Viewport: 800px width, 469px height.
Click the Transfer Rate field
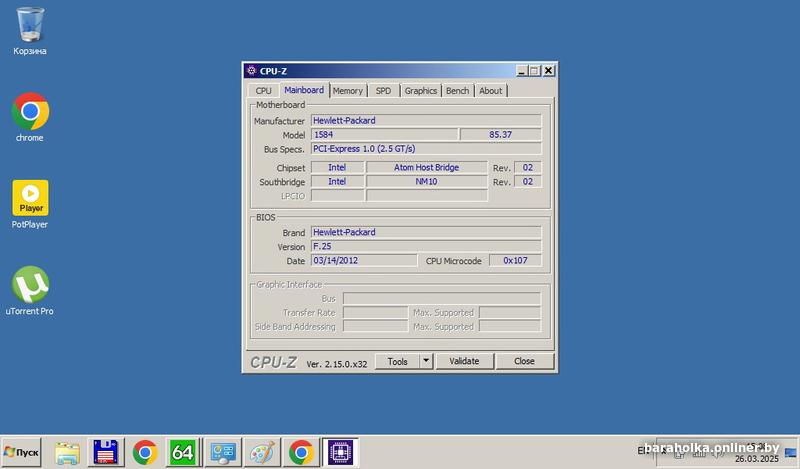[x=376, y=312]
